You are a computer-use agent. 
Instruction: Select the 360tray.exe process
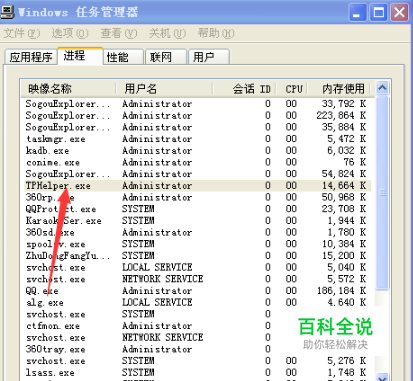pyautogui.click(x=197, y=349)
